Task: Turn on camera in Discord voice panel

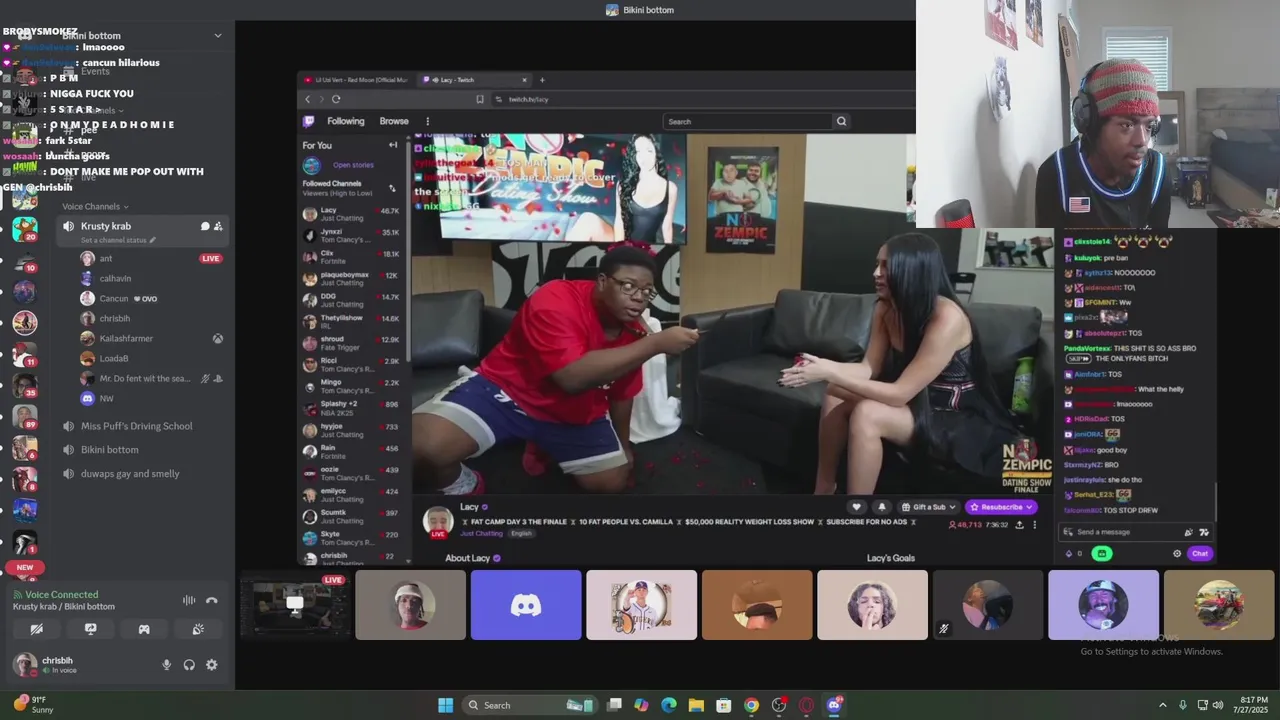Action: [x=37, y=629]
